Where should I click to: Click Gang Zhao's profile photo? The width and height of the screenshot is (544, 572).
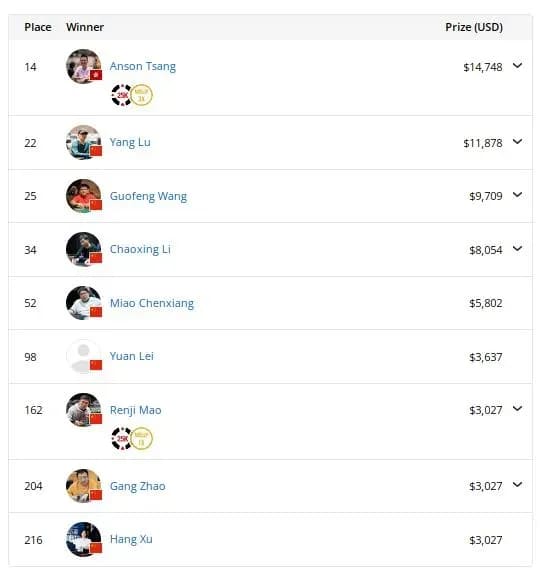pos(84,486)
